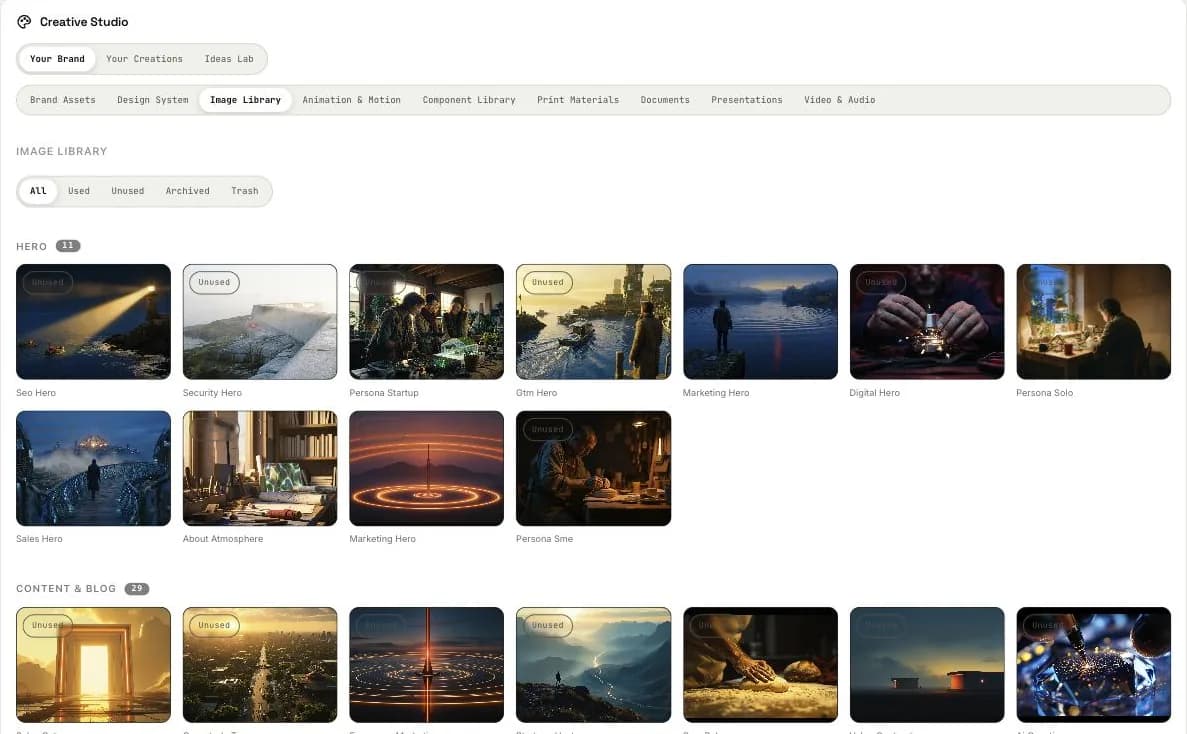Viewport: 1187px width, 734px height.
Task: Filter the library by Used images
Action: click(79, 191)
